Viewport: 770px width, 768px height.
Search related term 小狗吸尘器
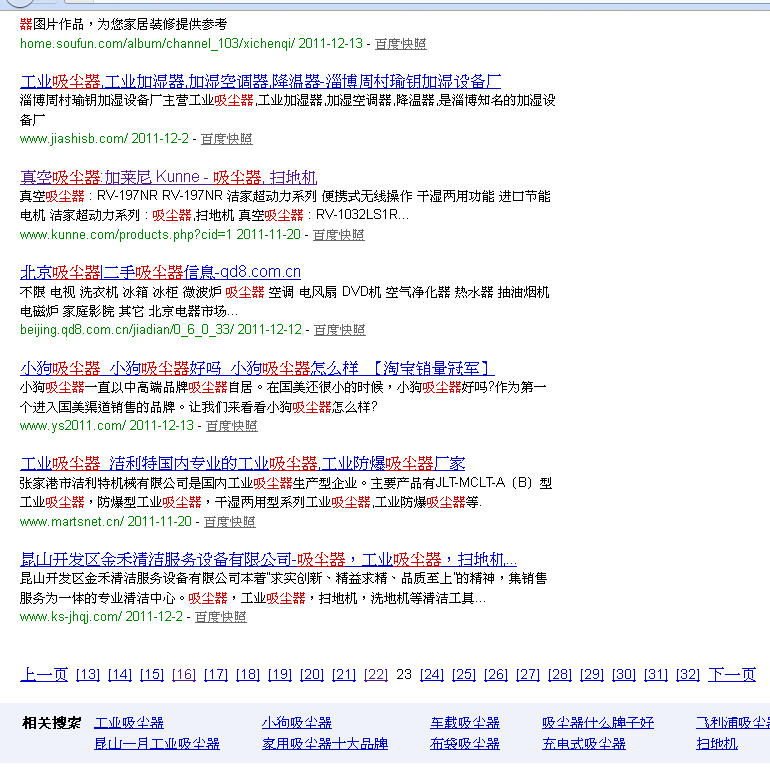tap(297, 723)
